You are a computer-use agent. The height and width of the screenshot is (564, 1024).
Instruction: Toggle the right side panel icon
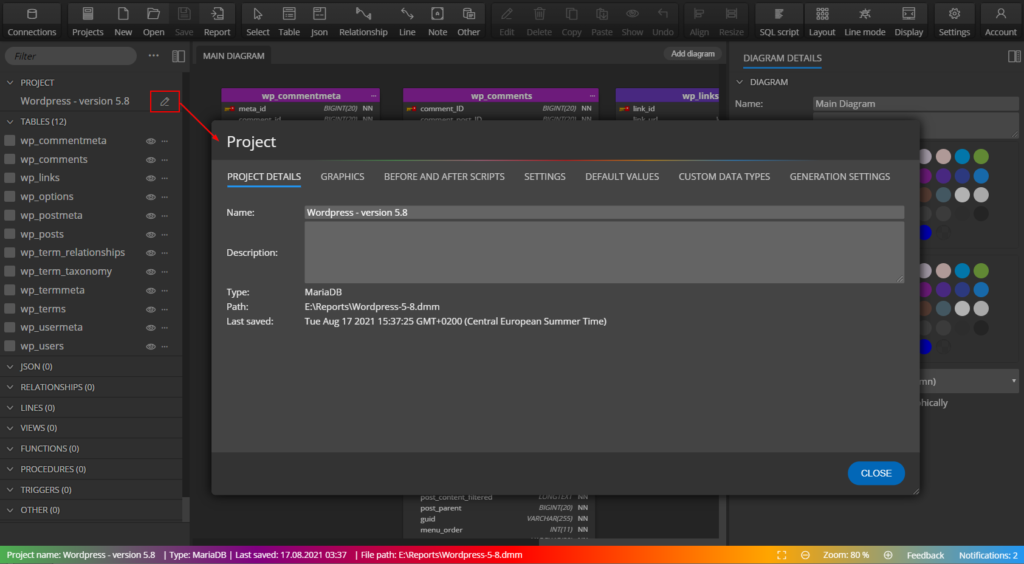(x=1014, y=57)
